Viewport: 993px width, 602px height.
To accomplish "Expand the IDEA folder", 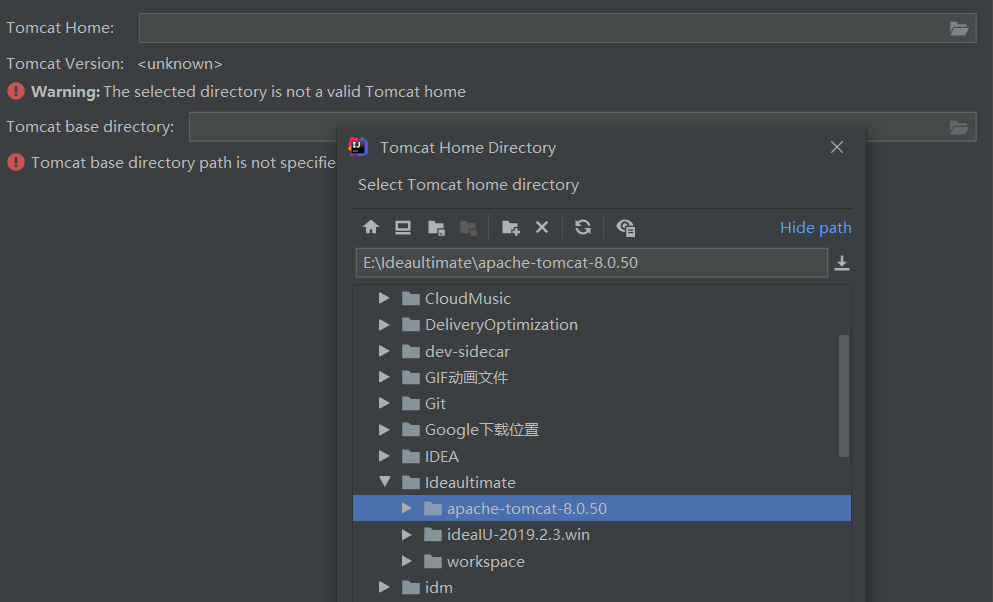I will pyautogui.click(x=384, y=456).
